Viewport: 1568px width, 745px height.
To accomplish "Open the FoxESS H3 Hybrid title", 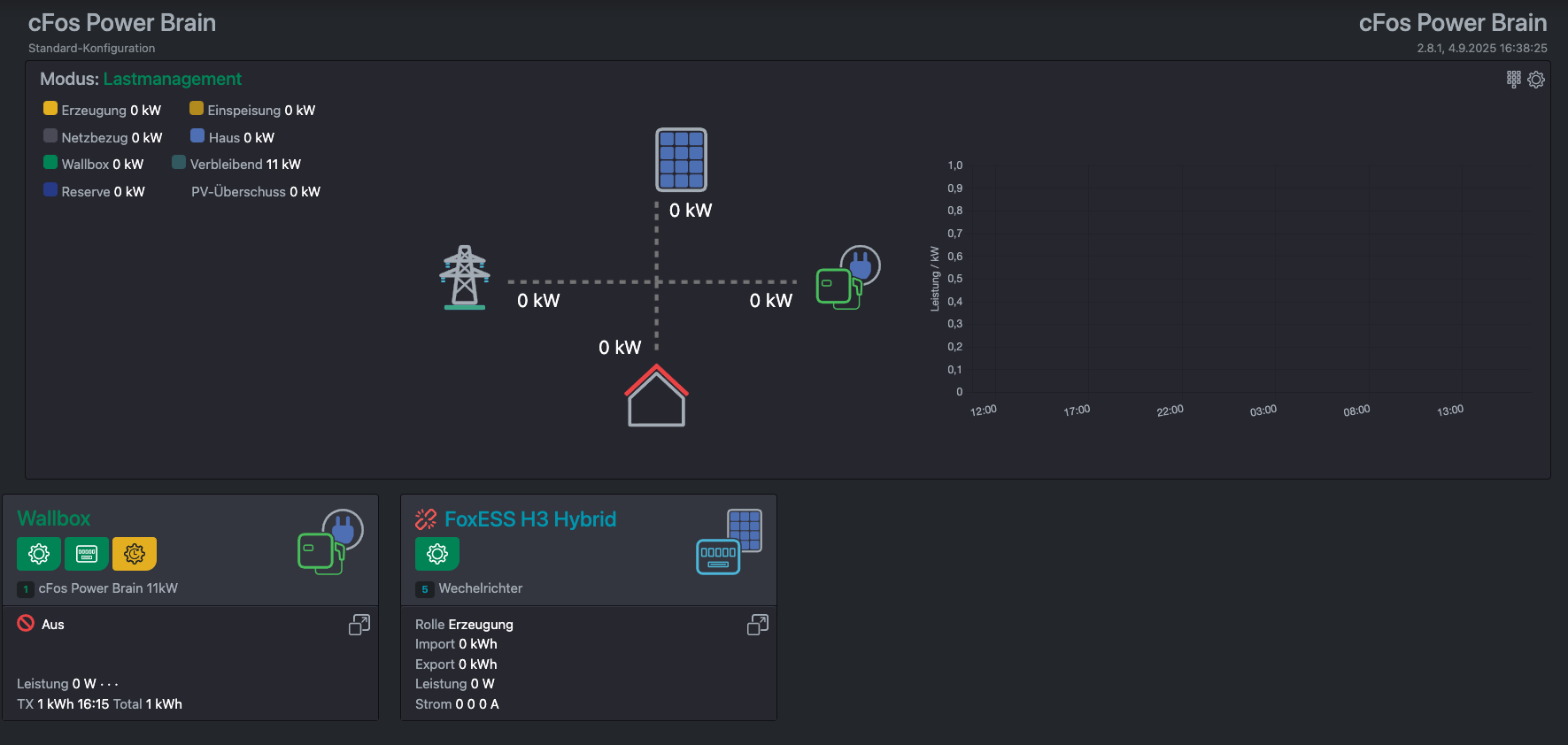I will pyautogui.click(x=530, y=519).
